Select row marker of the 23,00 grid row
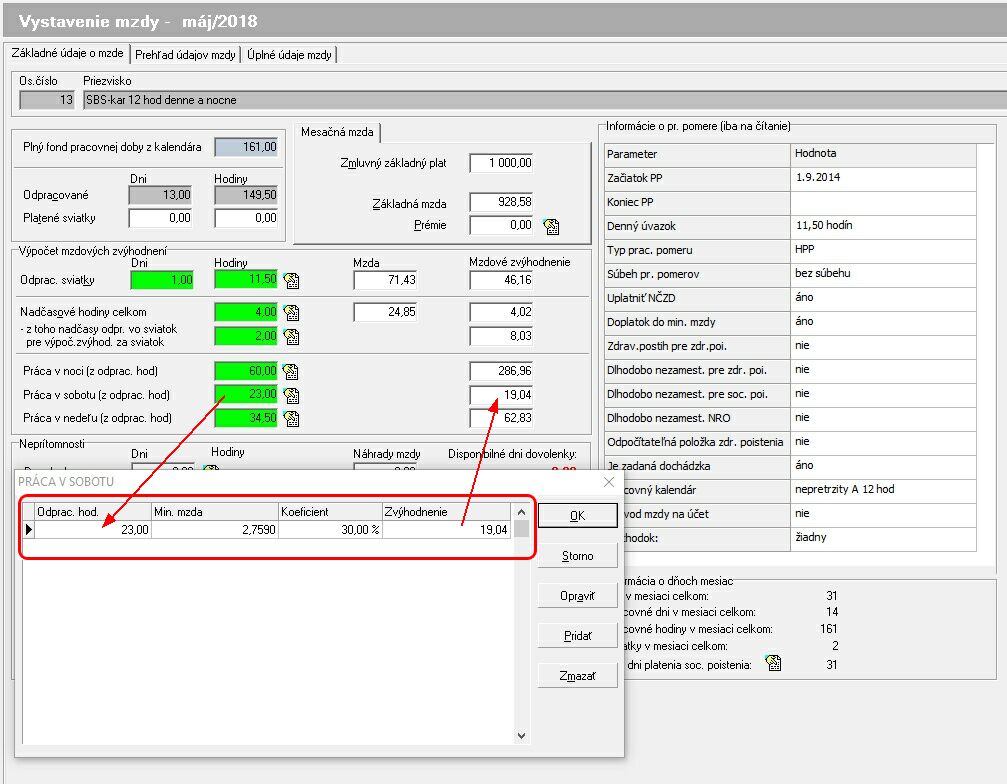The image size is (1007, 784). click(x=28, y=530)
